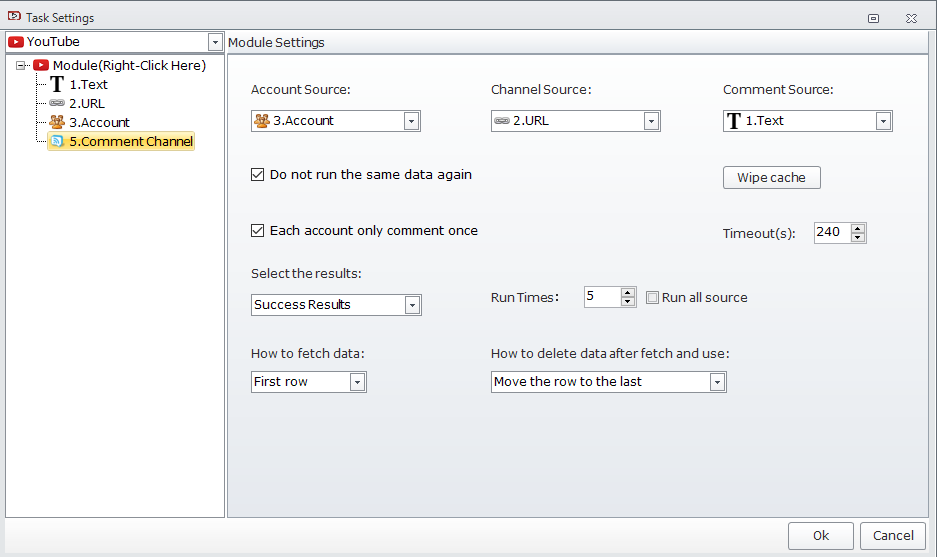
Task: Click the Ok button
Action: click(x=820, y=535)
